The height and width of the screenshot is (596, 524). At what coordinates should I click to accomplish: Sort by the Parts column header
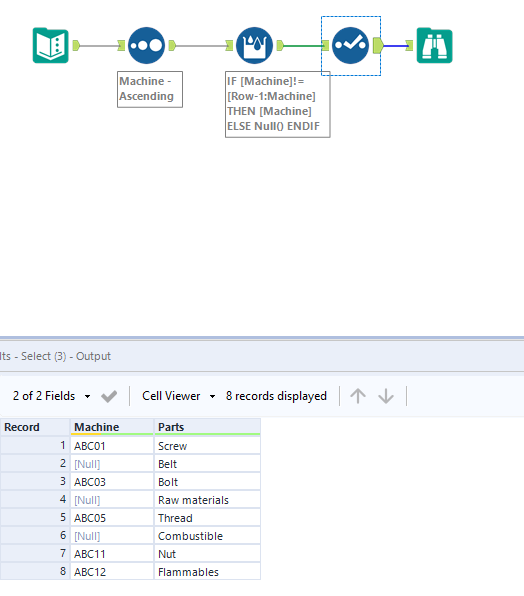tap(207, 427)
